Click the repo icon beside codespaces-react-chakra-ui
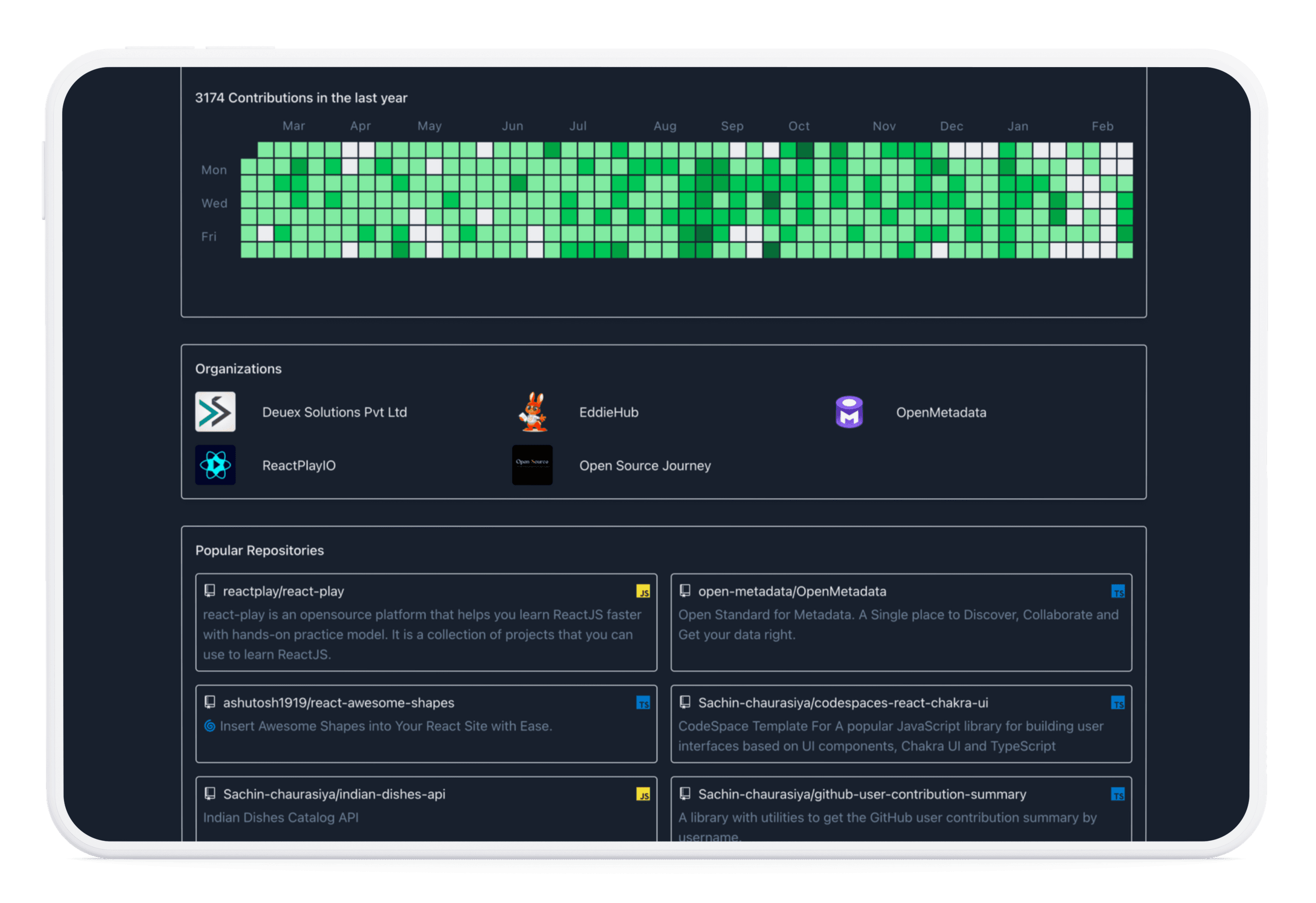Screen dimensions: 1316x903 point(685,703)
